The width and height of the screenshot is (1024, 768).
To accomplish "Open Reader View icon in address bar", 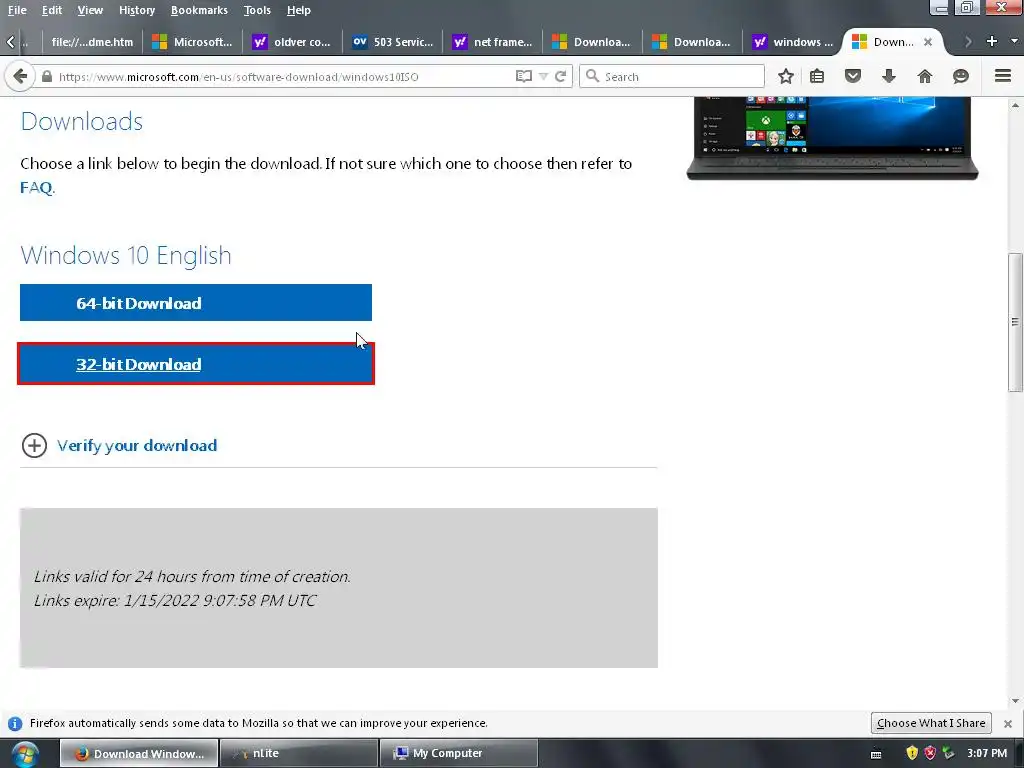I will click(524, 76).
